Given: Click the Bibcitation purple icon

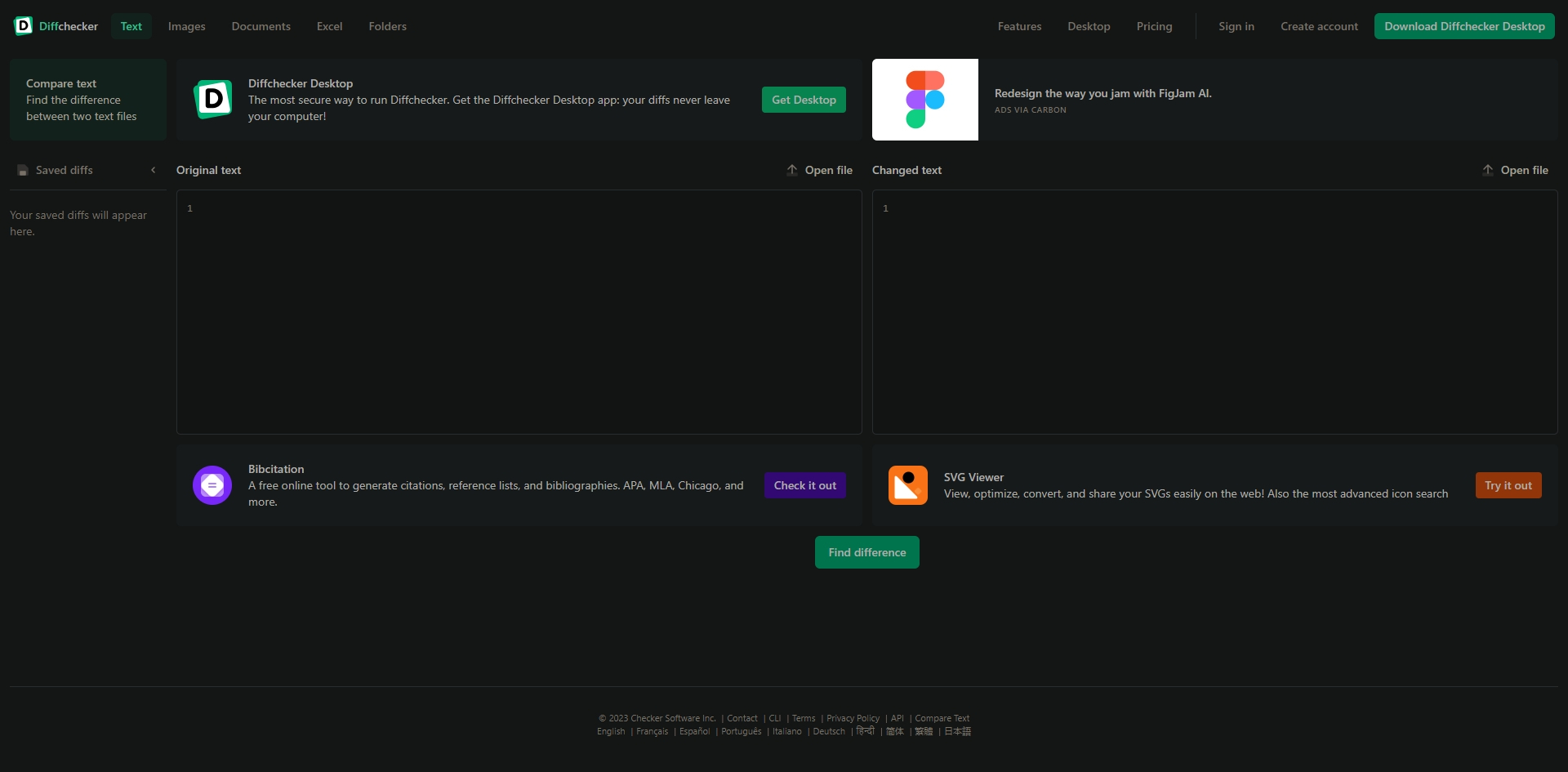Looking at the screenshot, I should 212,485.
